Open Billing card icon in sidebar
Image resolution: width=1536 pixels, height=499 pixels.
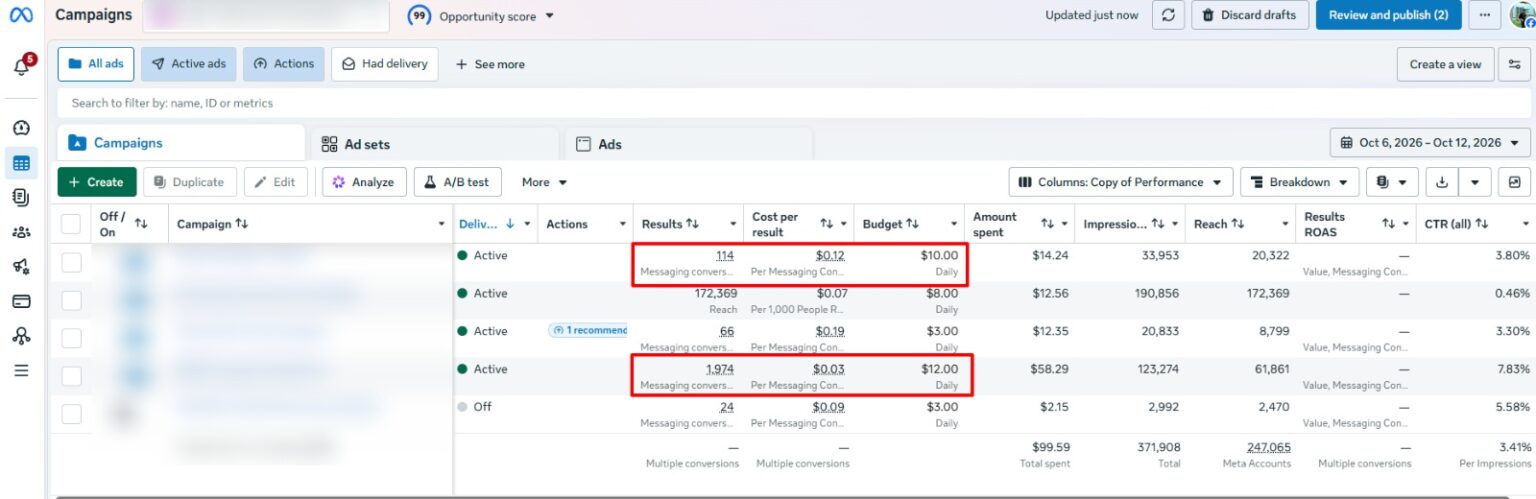(x=21, y=301)
